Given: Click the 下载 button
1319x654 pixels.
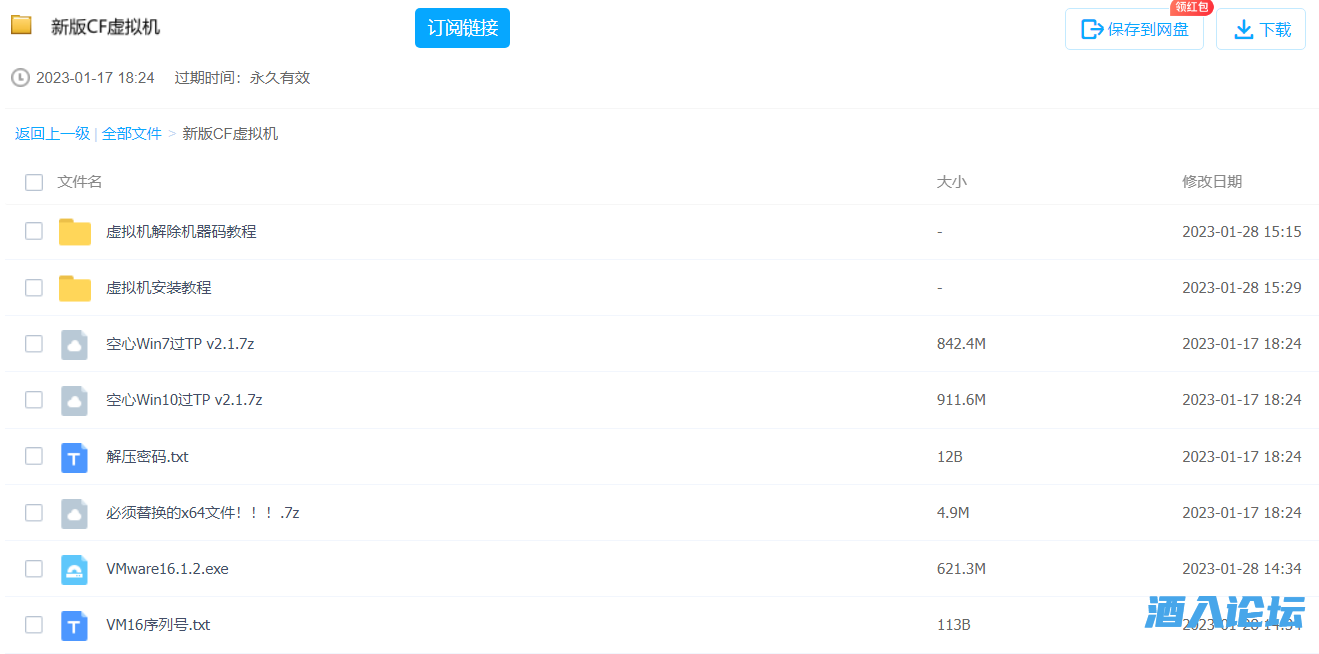Looking at the screenshot, I should [x=1261, y=29].
